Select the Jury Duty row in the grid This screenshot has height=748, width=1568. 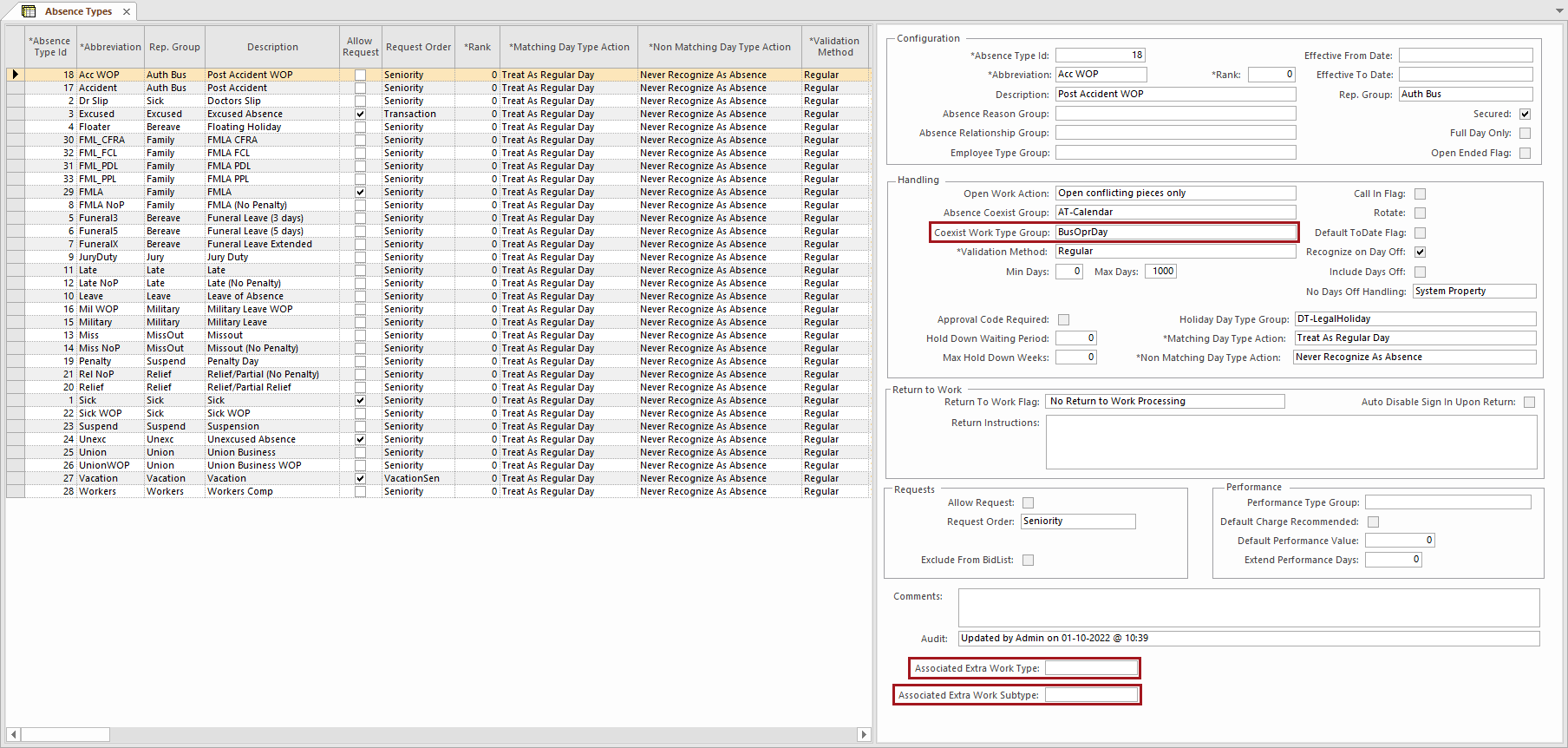pos(227,257)
